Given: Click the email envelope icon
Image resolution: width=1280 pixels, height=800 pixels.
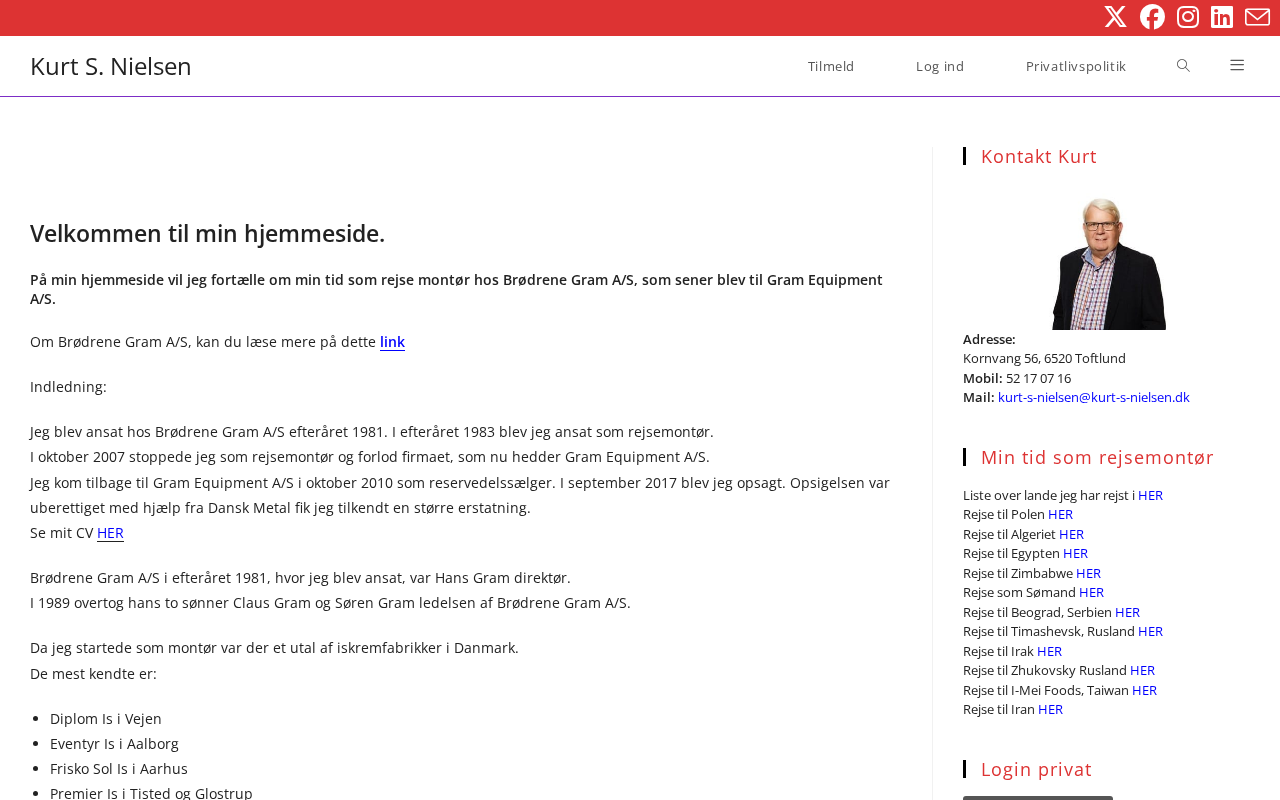Looking at the screenshot, I should pyautogui.click(x=1257, y=17).
